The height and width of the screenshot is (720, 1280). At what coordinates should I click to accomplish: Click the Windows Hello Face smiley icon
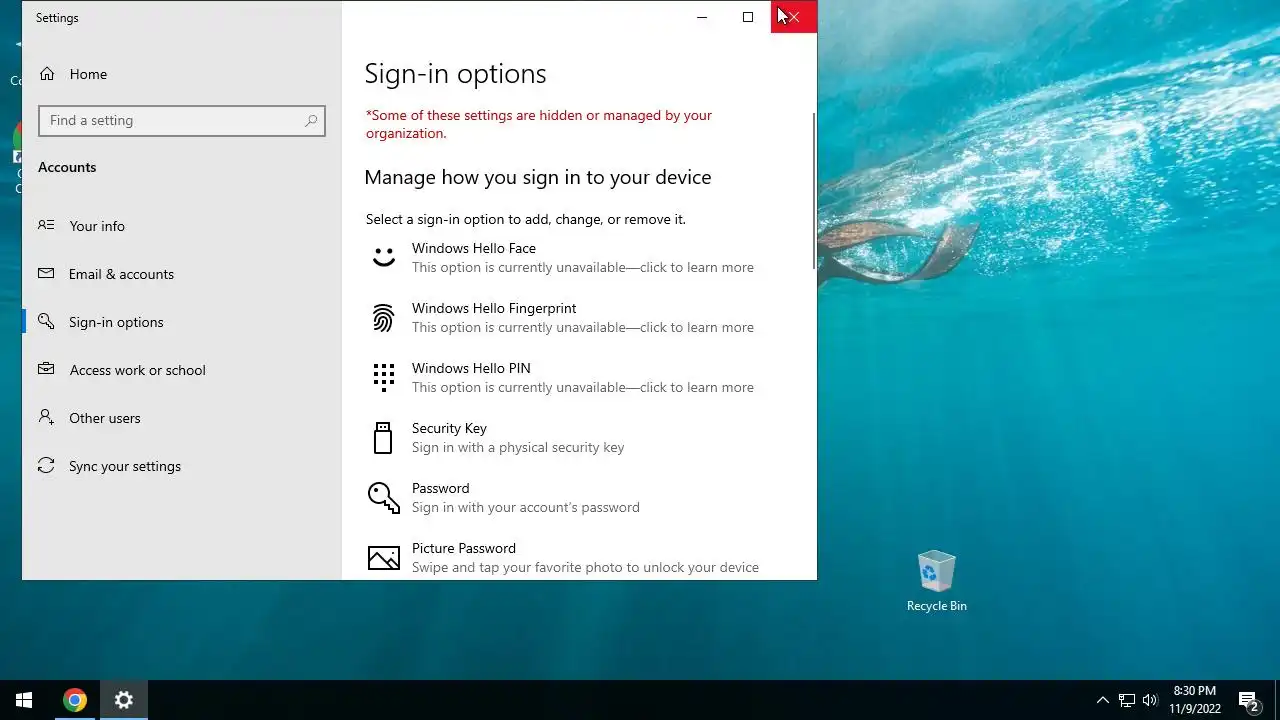point(384,258)
